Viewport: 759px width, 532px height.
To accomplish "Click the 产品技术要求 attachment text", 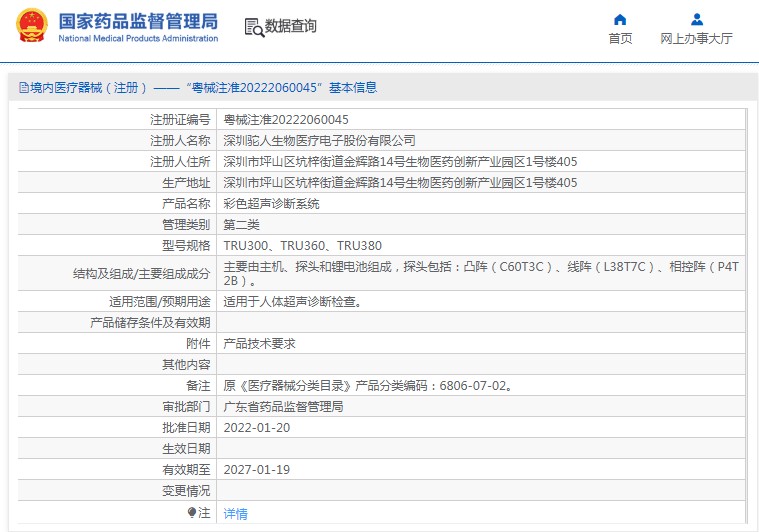I will (x=259, y=344).
